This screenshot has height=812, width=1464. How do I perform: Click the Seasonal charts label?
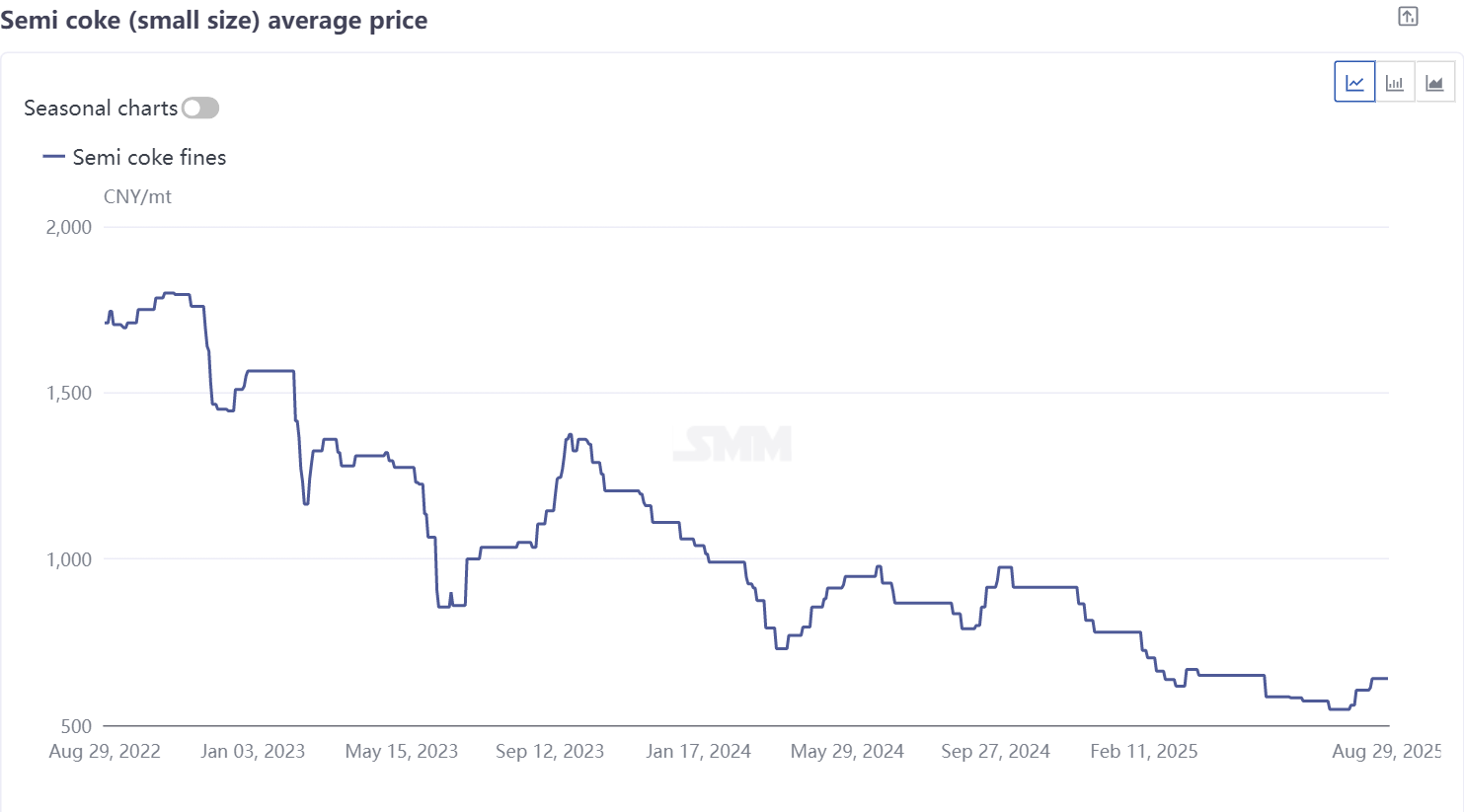[x=101, y=109]
